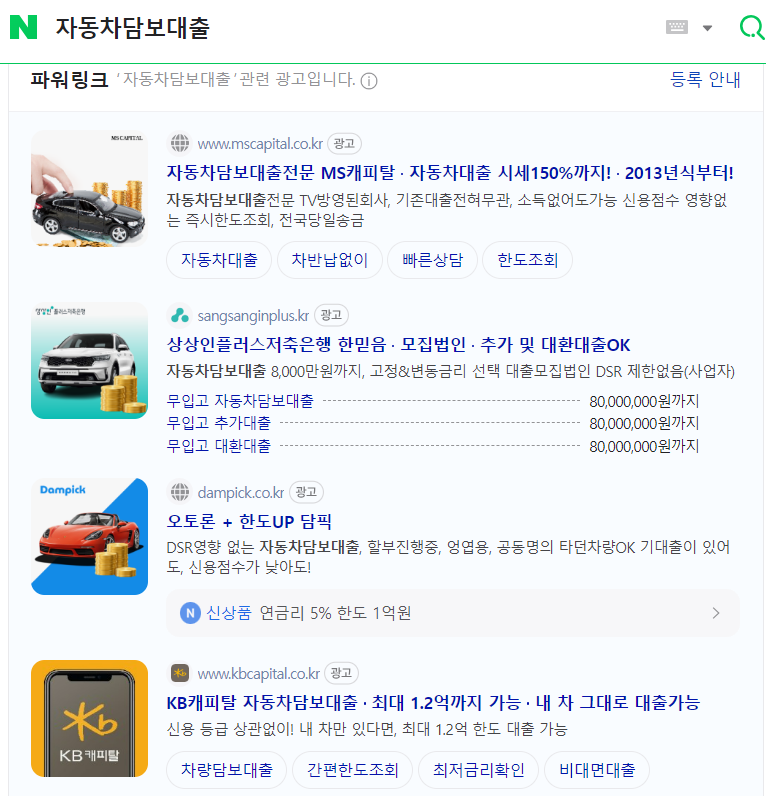Image resolution: width=766 pixels, height=796 pixels.
Task: Click the description mentioning 8,000만원까지
Action: [450, 372]
